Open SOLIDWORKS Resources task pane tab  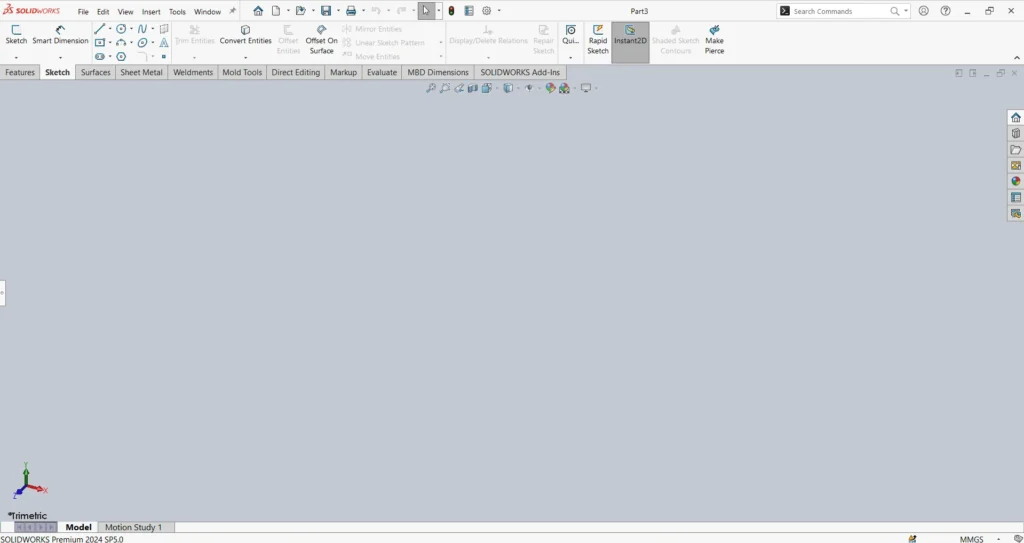click(x=1016, y=118)
